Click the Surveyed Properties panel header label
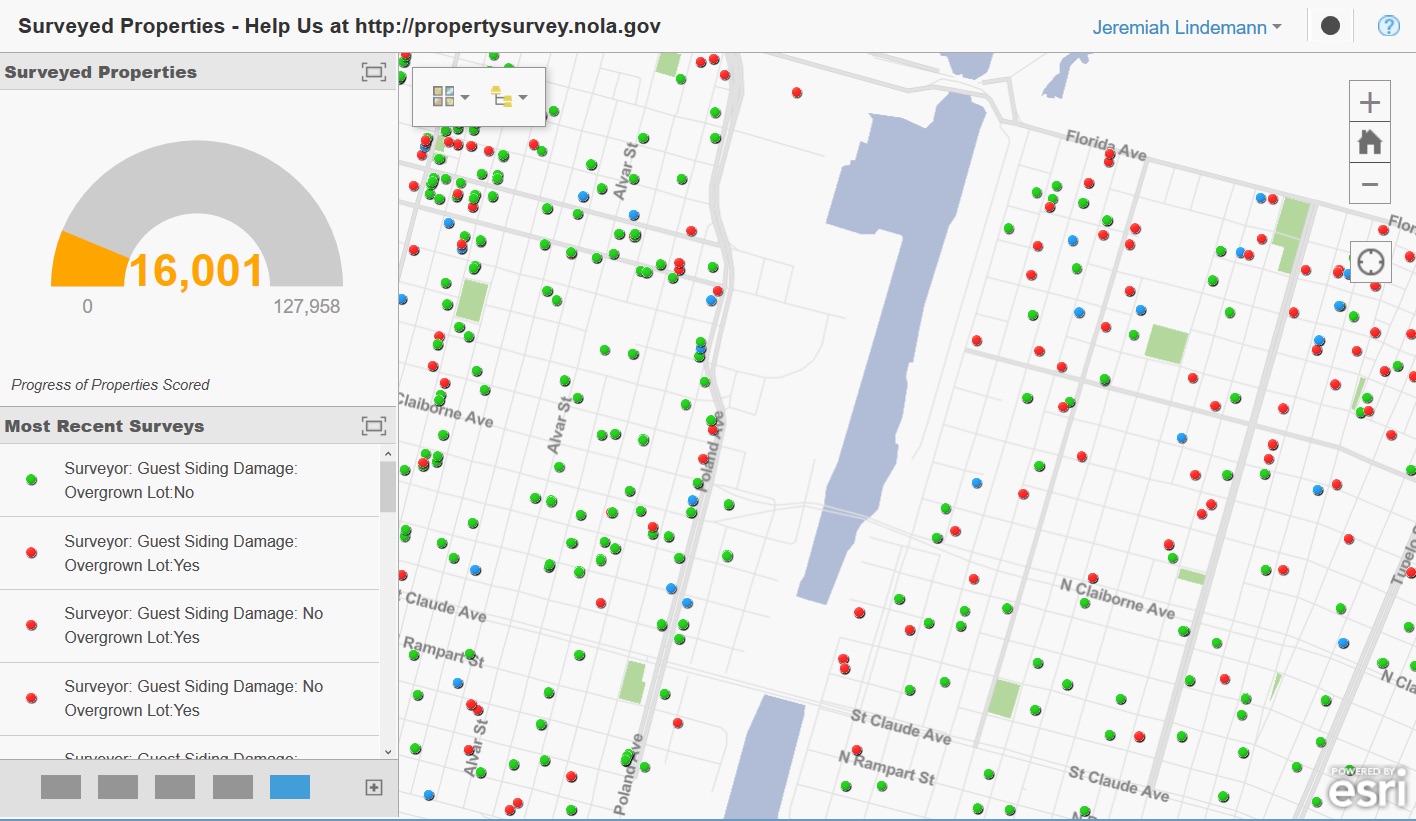This screenshot has width=1416, height=821. click(x=101, y=72)
